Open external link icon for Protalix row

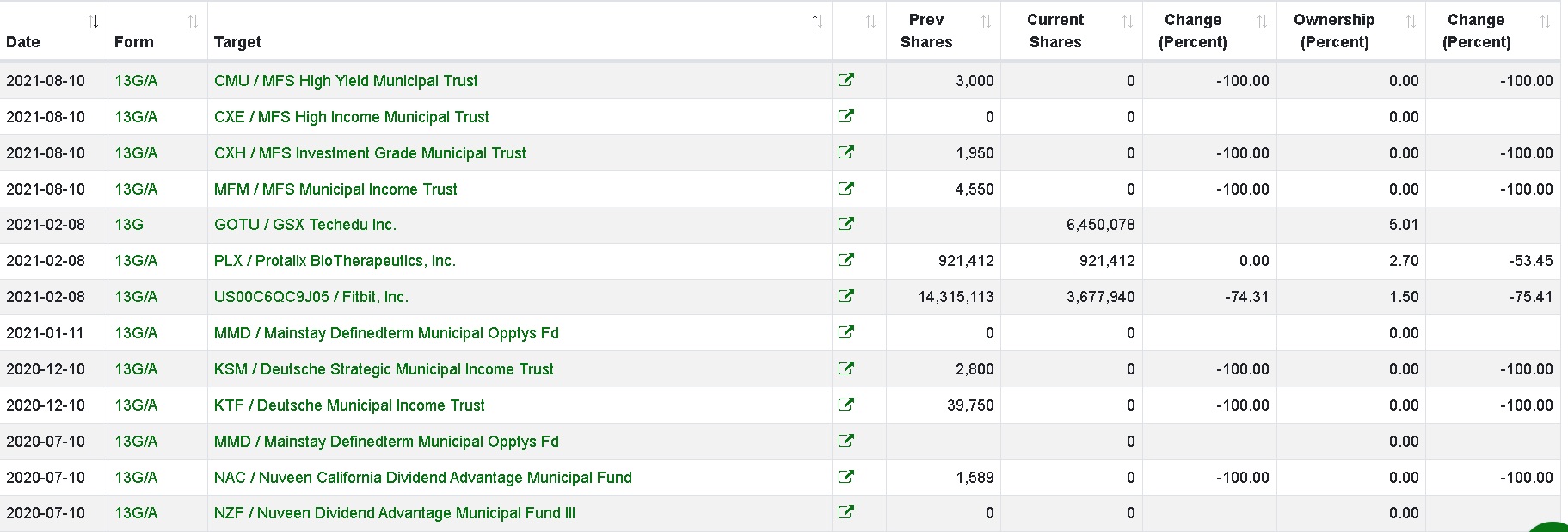846,260
